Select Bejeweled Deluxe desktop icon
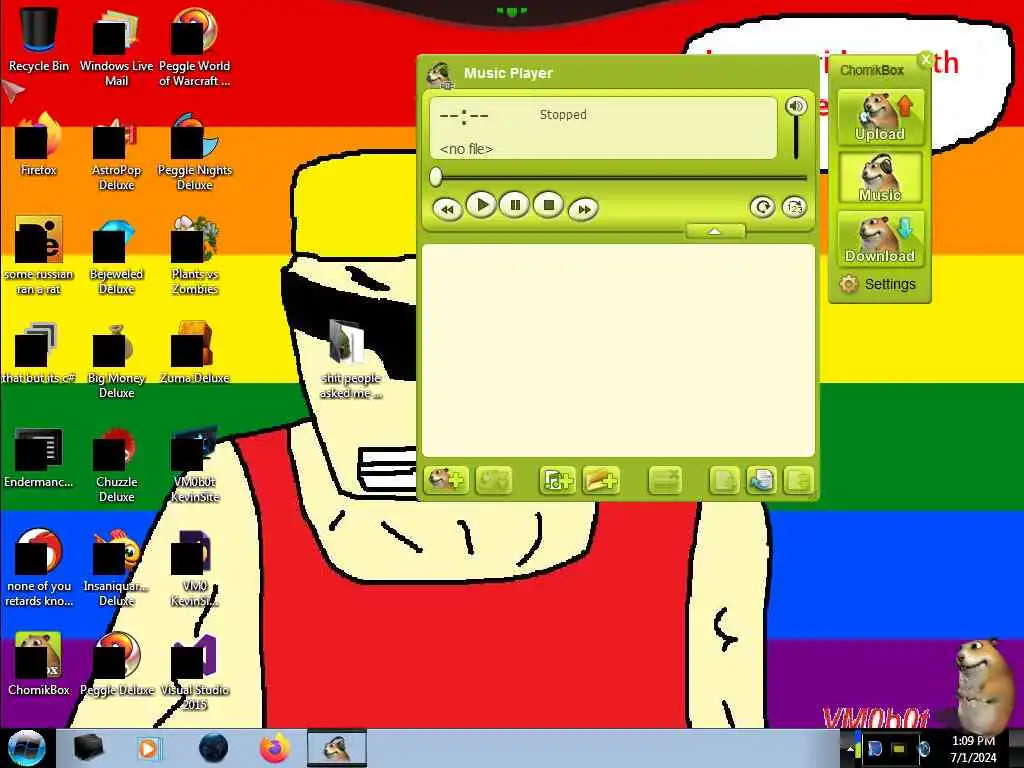The width and height of the screenshot is (1024, 768). pos(116,256)
